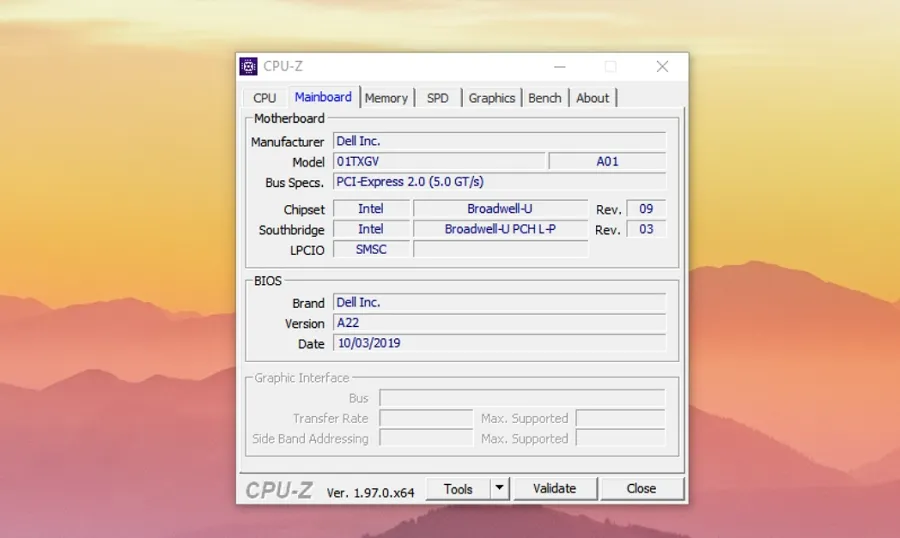This screenshot has width=900, height=538.
Task: Click the Tools button
Action: pyautogui.click(x=458, y=489)
